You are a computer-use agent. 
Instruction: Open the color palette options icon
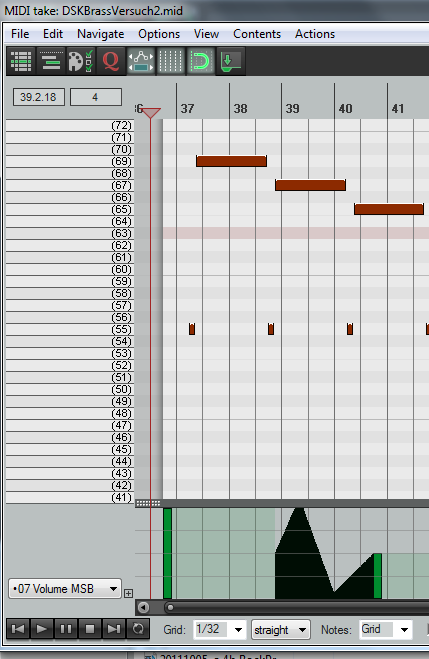(81, 61)
